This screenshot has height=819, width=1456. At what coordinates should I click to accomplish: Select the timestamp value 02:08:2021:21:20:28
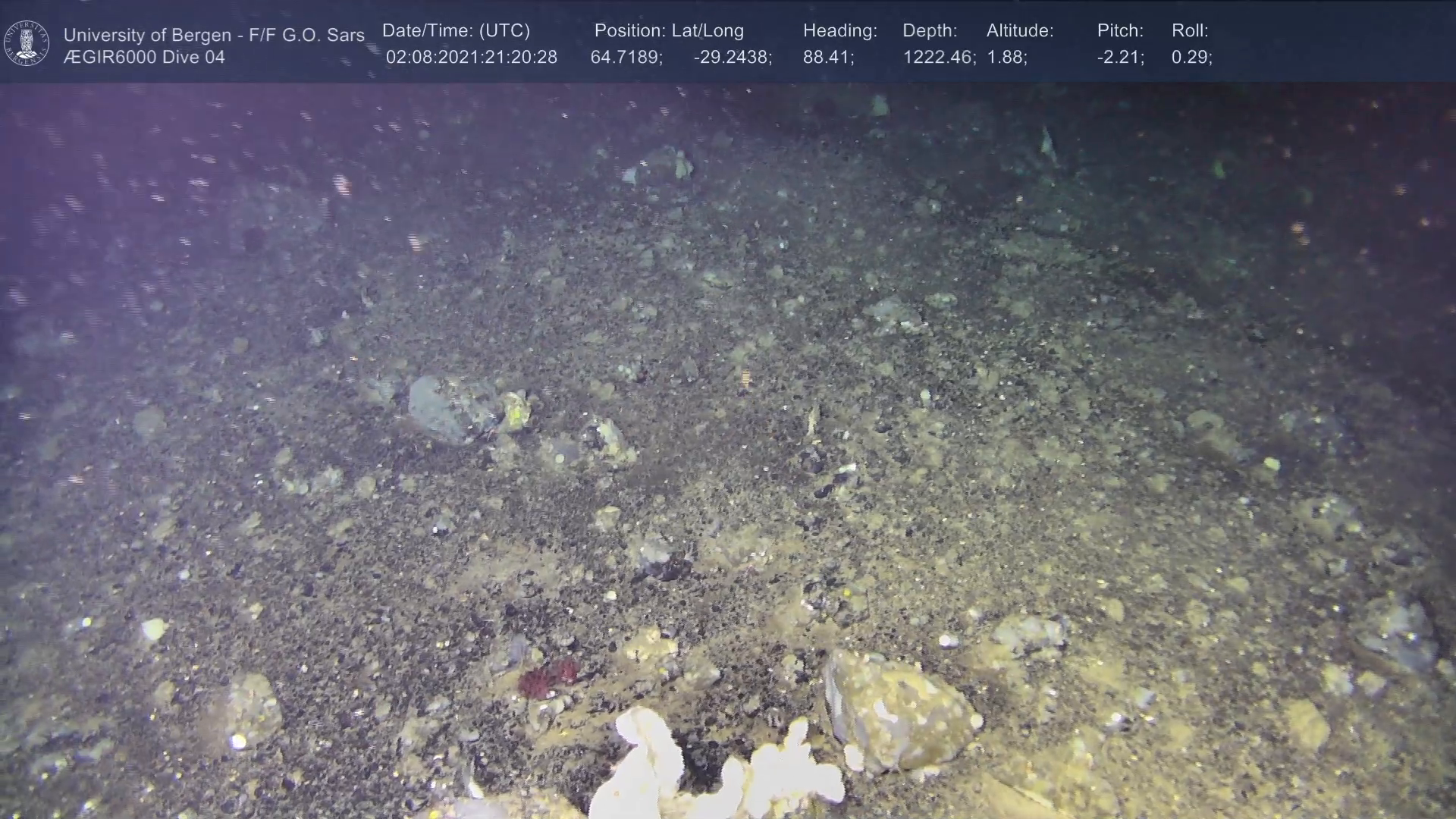click(471, 58)
